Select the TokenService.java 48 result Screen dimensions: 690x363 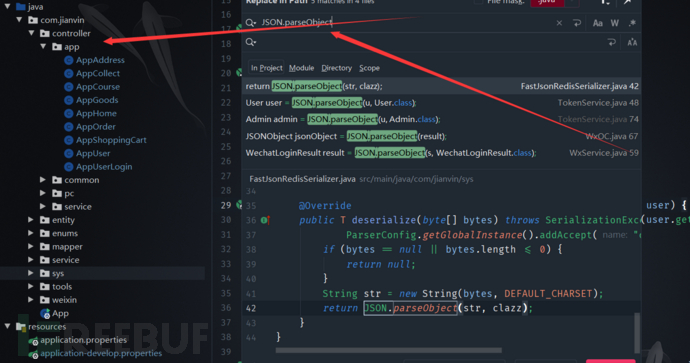tap(441, 103)
